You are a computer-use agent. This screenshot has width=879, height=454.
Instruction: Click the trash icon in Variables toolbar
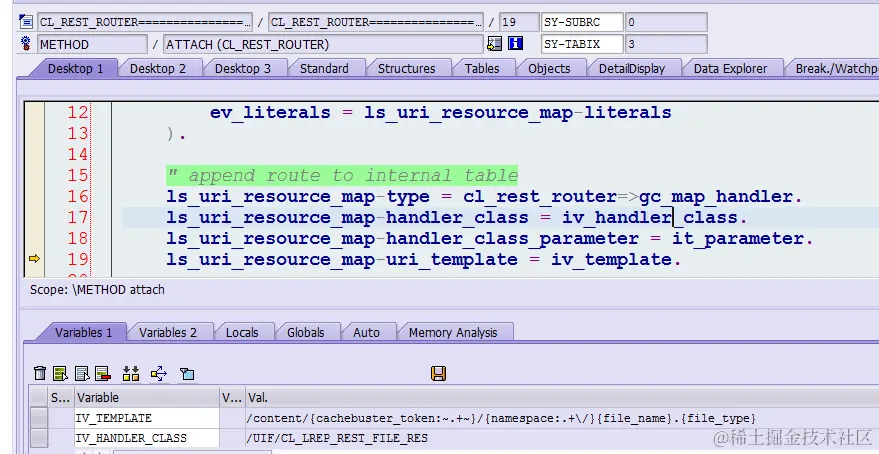[40, 373]
